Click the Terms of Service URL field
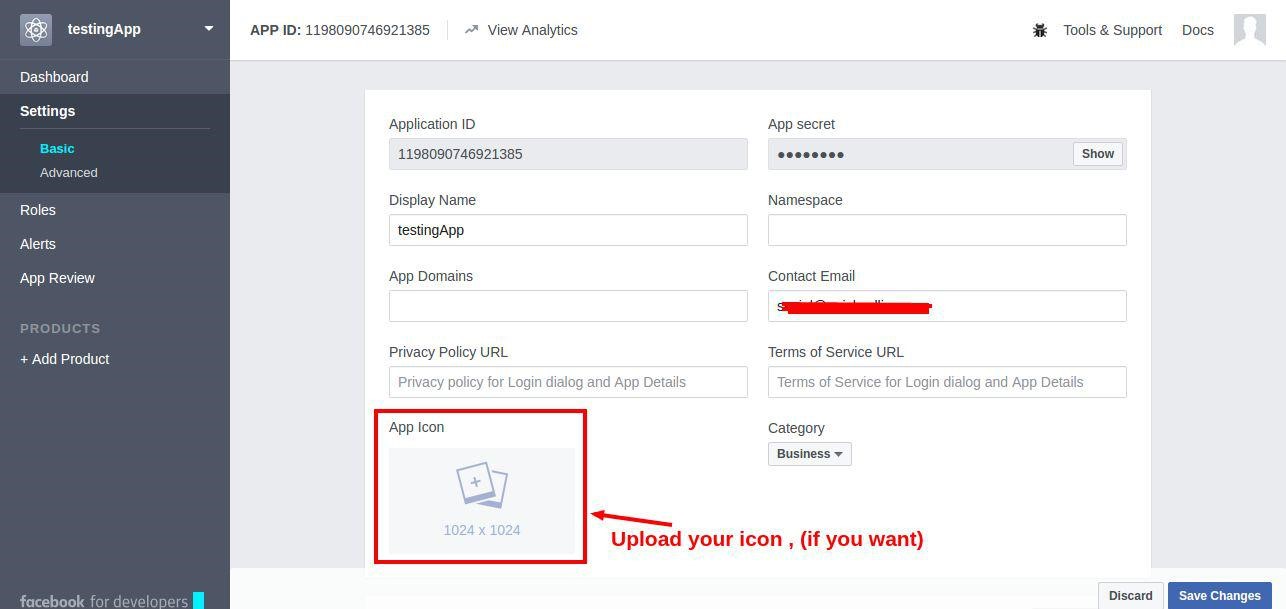This screenshot has width=1286, height=609. 947,382
